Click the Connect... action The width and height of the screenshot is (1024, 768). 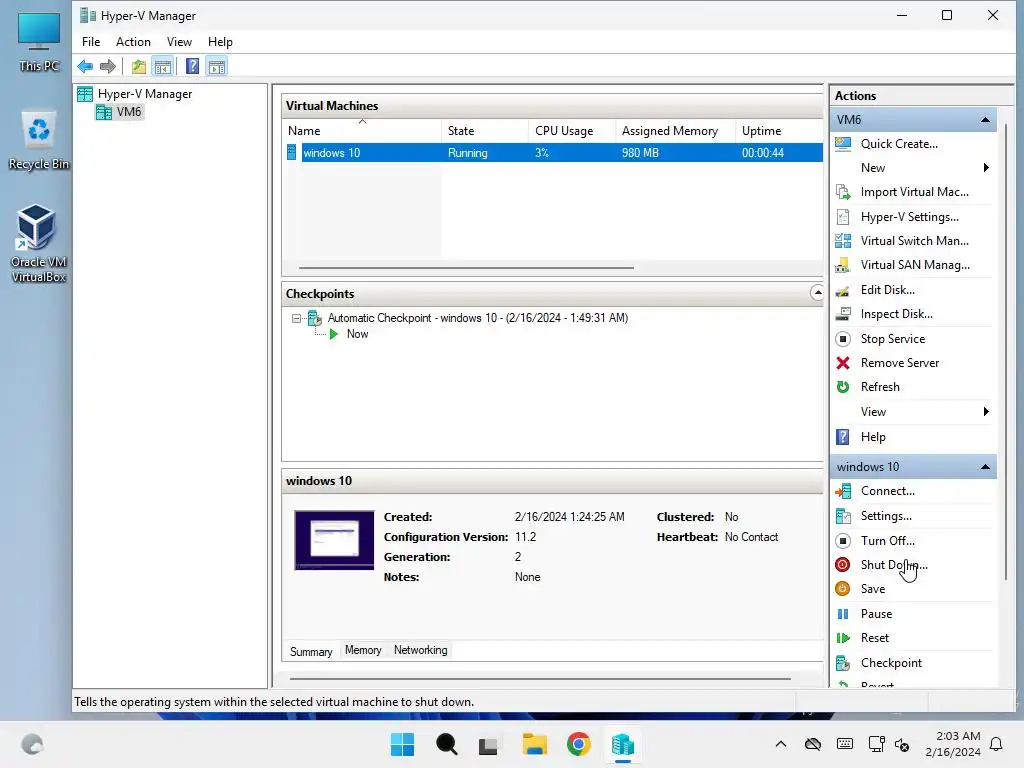pyautogui.click(x=888, y=491)
